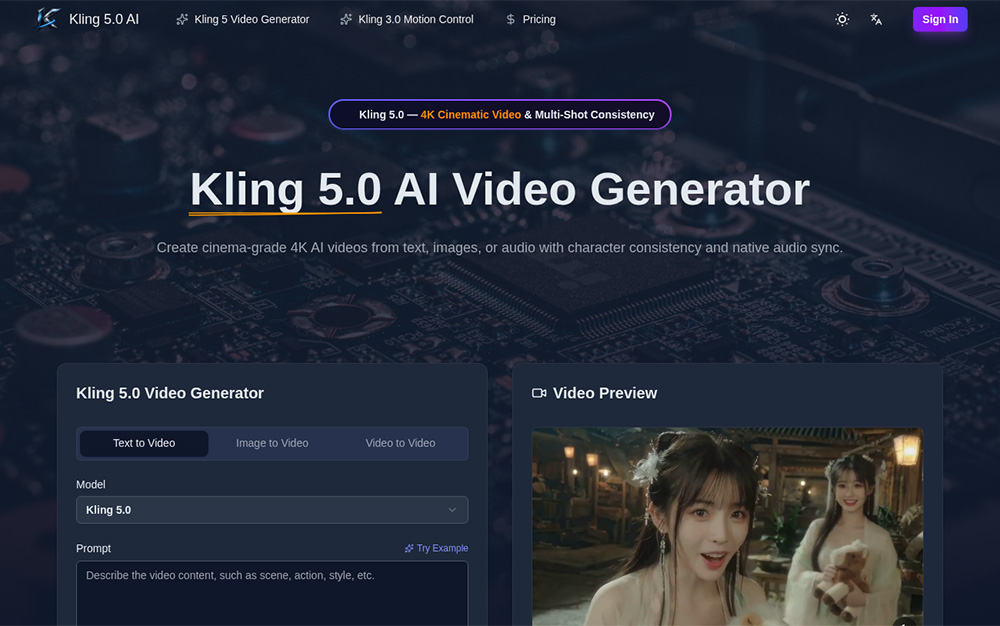This screenshot has height=626, width=1000.
Task: Click the Sign In button
Action: [x=939, y=18]
